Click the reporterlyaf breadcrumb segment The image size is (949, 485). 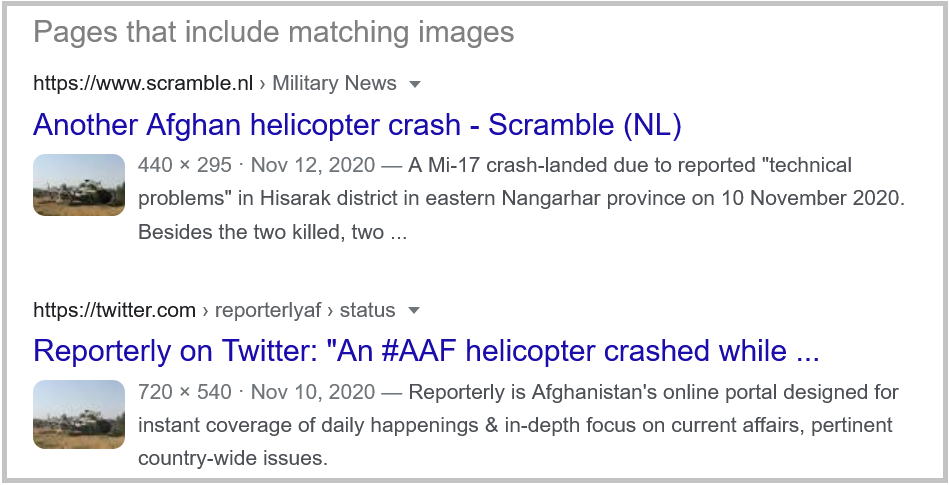(268, 310)
